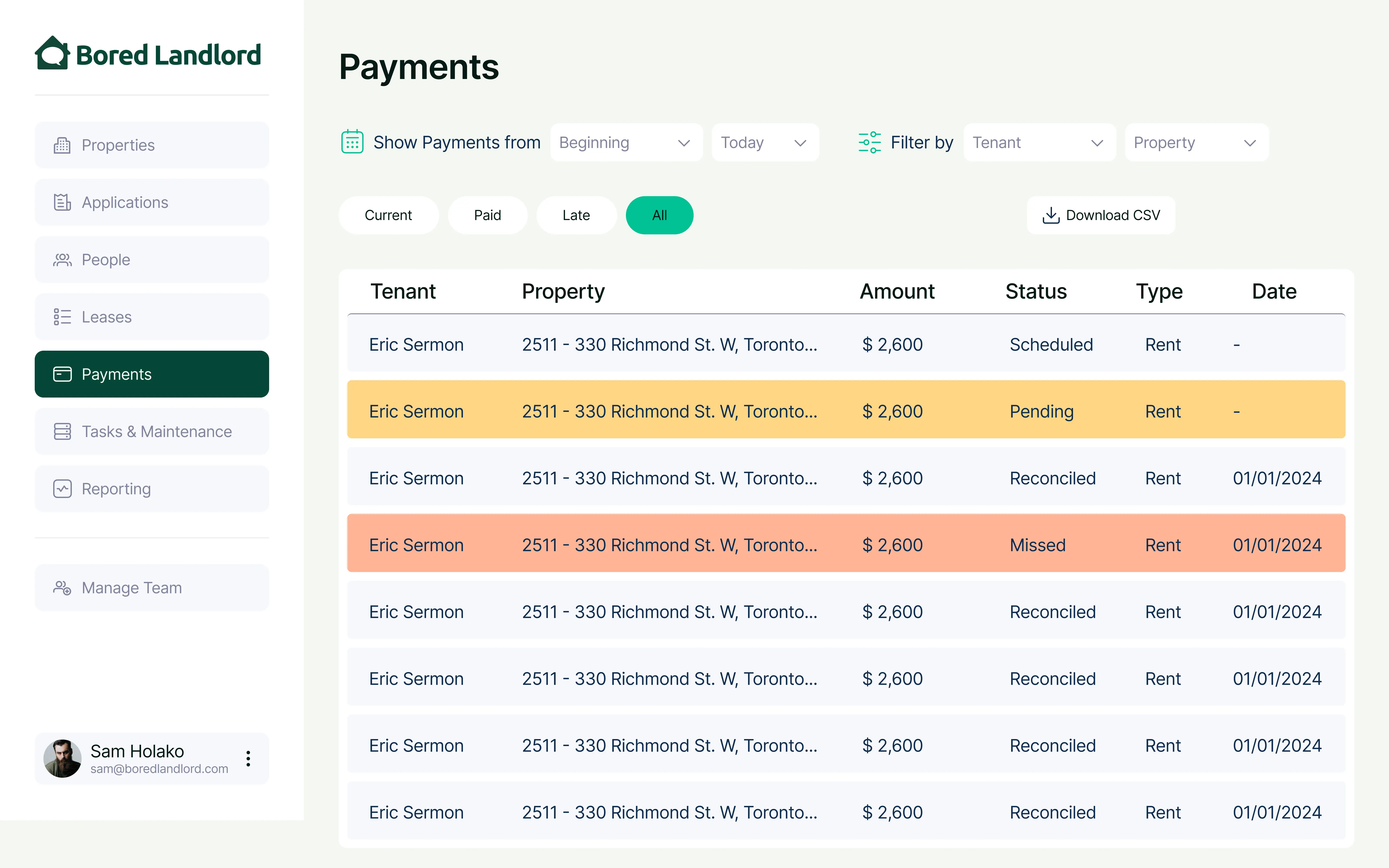The height and width of the screenshot is (868, 1389).
Task: Click the Tasks & Maintenance server icon
Action: [62, 432]
